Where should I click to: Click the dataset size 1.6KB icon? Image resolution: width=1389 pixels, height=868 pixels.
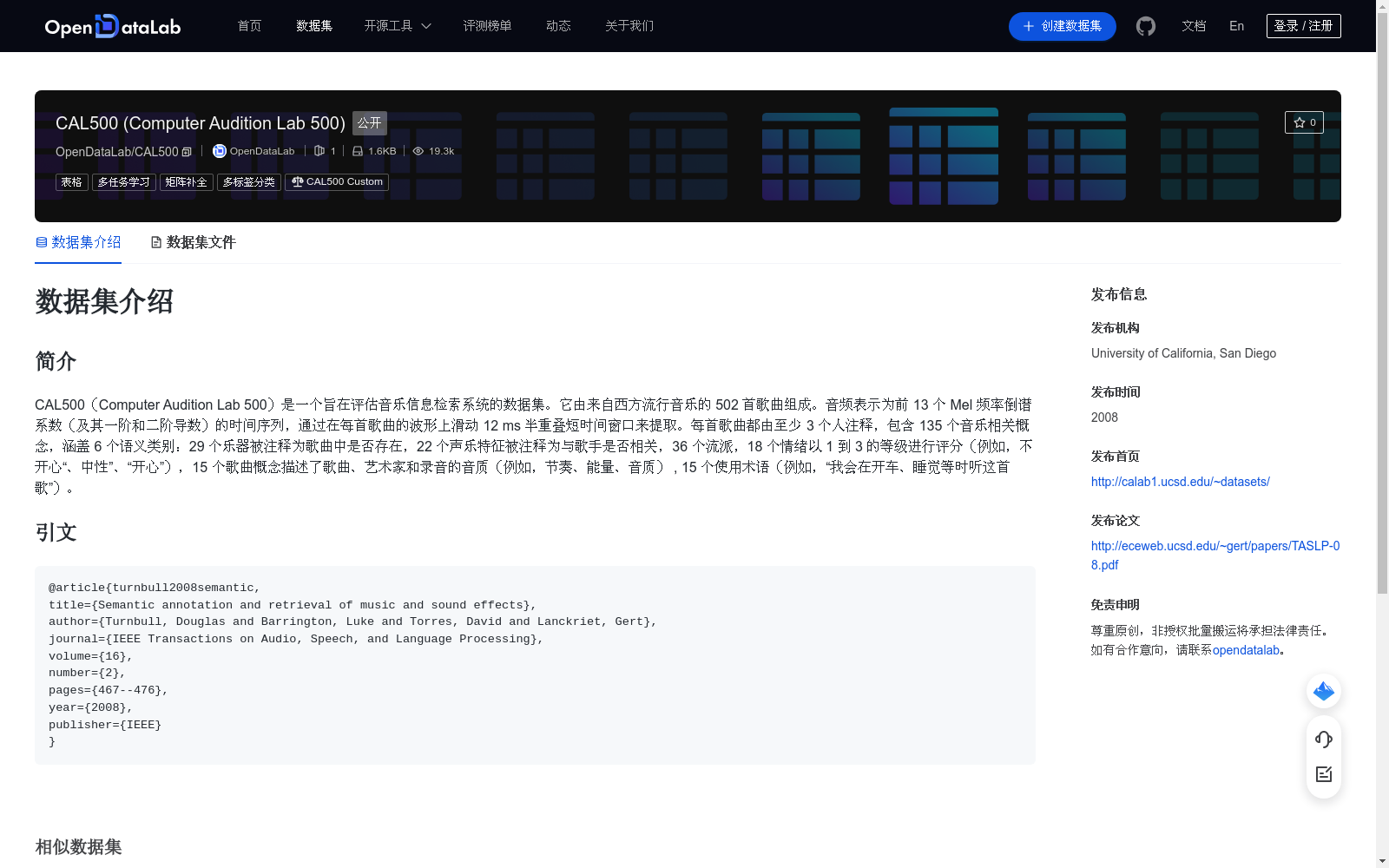click(x=358, y=151)
